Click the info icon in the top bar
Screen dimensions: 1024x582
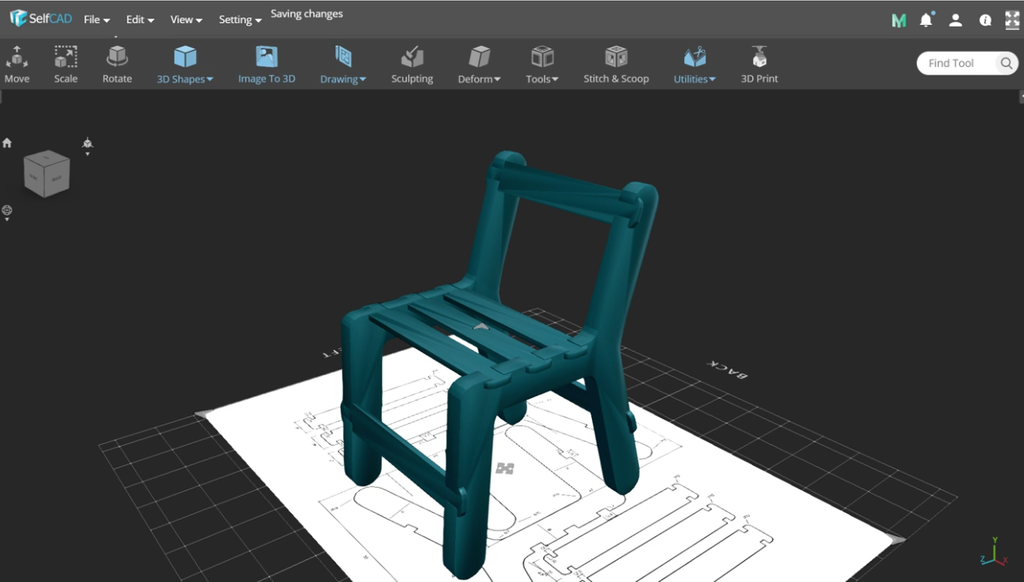point(984,19)
